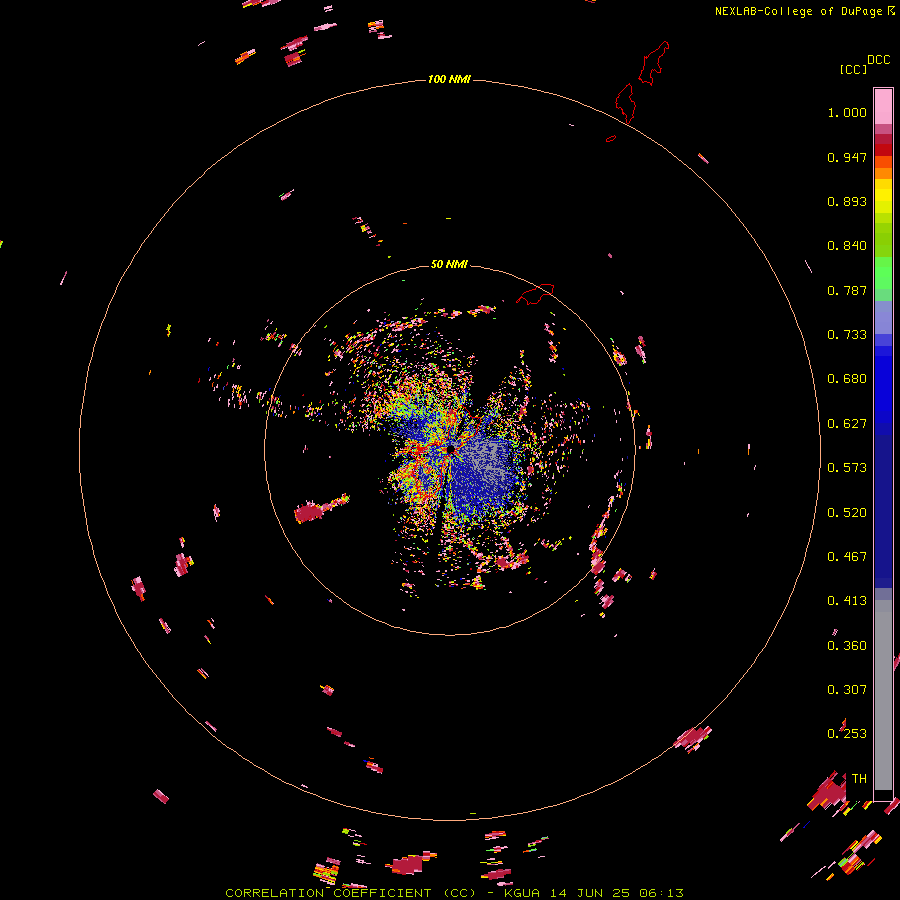
Task: Click the DCC label above the color bar
Action: click(879, 60)
